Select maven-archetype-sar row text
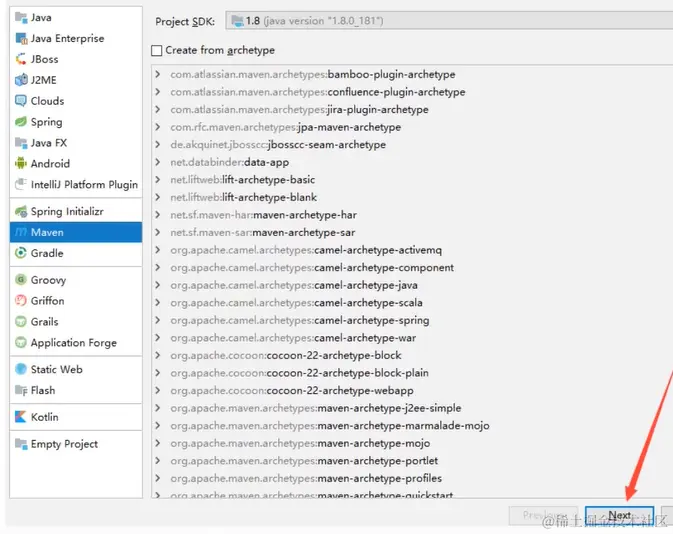This screenshot has width=673, height=534. point(262,233)
